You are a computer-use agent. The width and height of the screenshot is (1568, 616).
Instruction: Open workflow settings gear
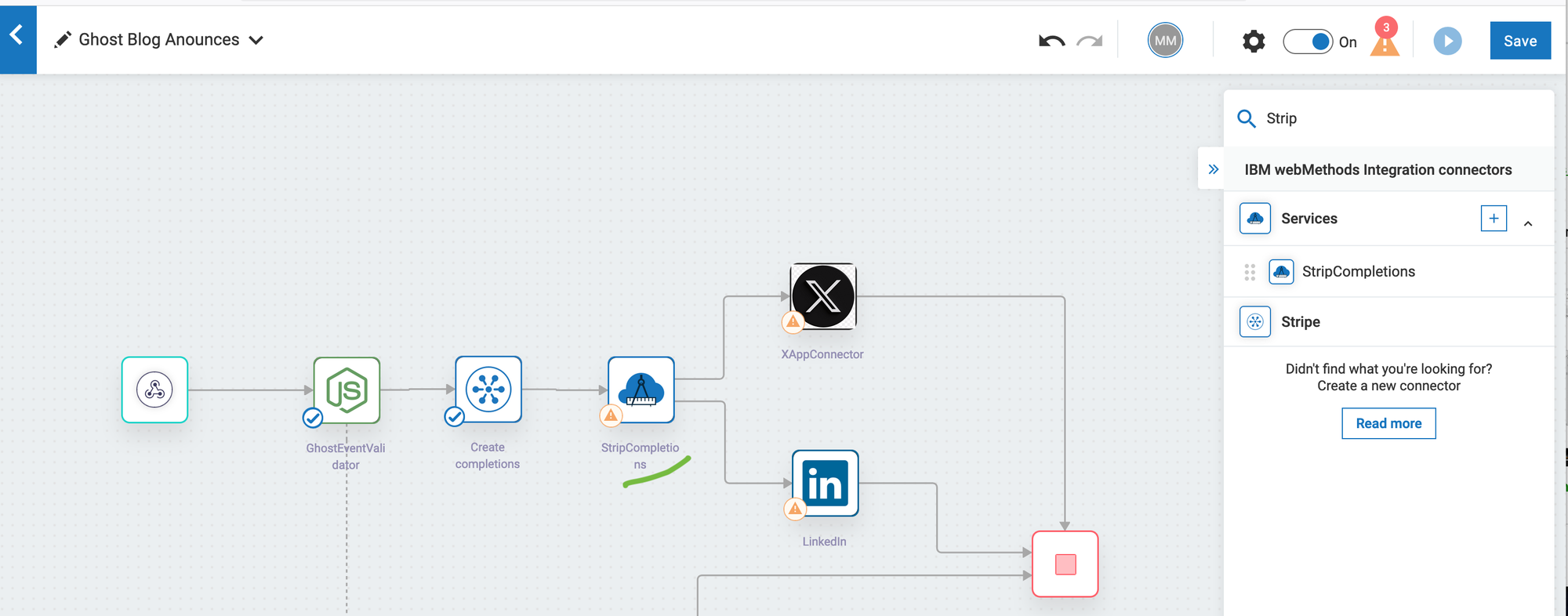[x=1254, y=42]
